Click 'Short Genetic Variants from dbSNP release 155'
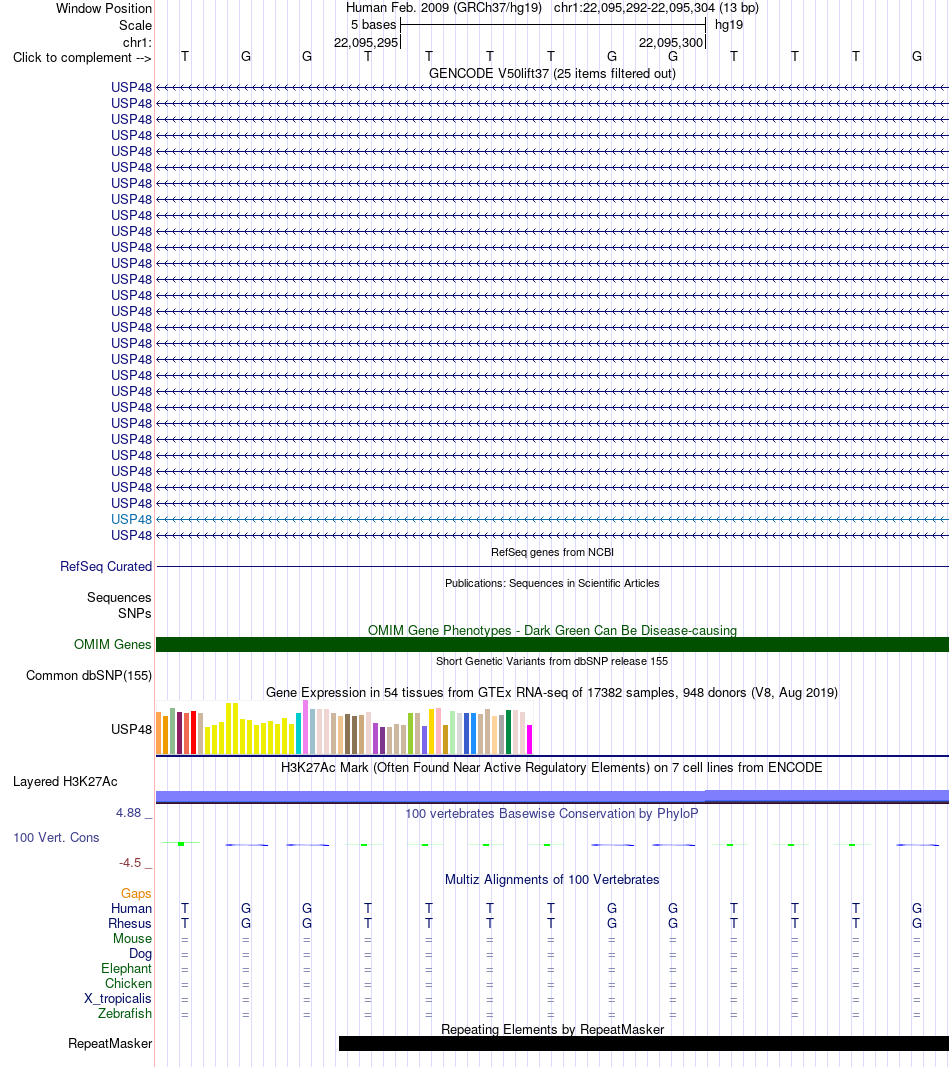 (x=552, y=661)
